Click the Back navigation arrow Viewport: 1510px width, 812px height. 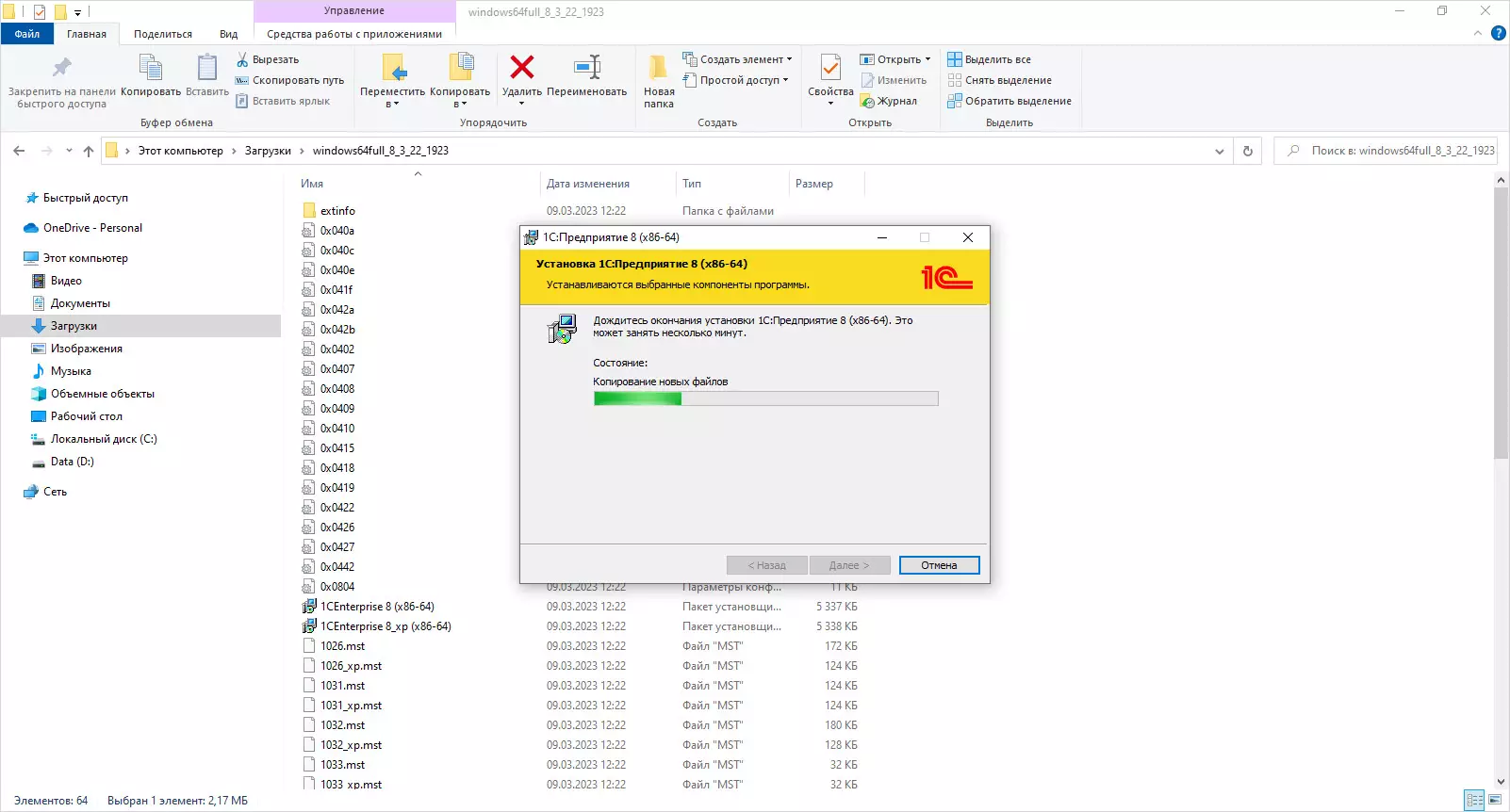[19, 151]
